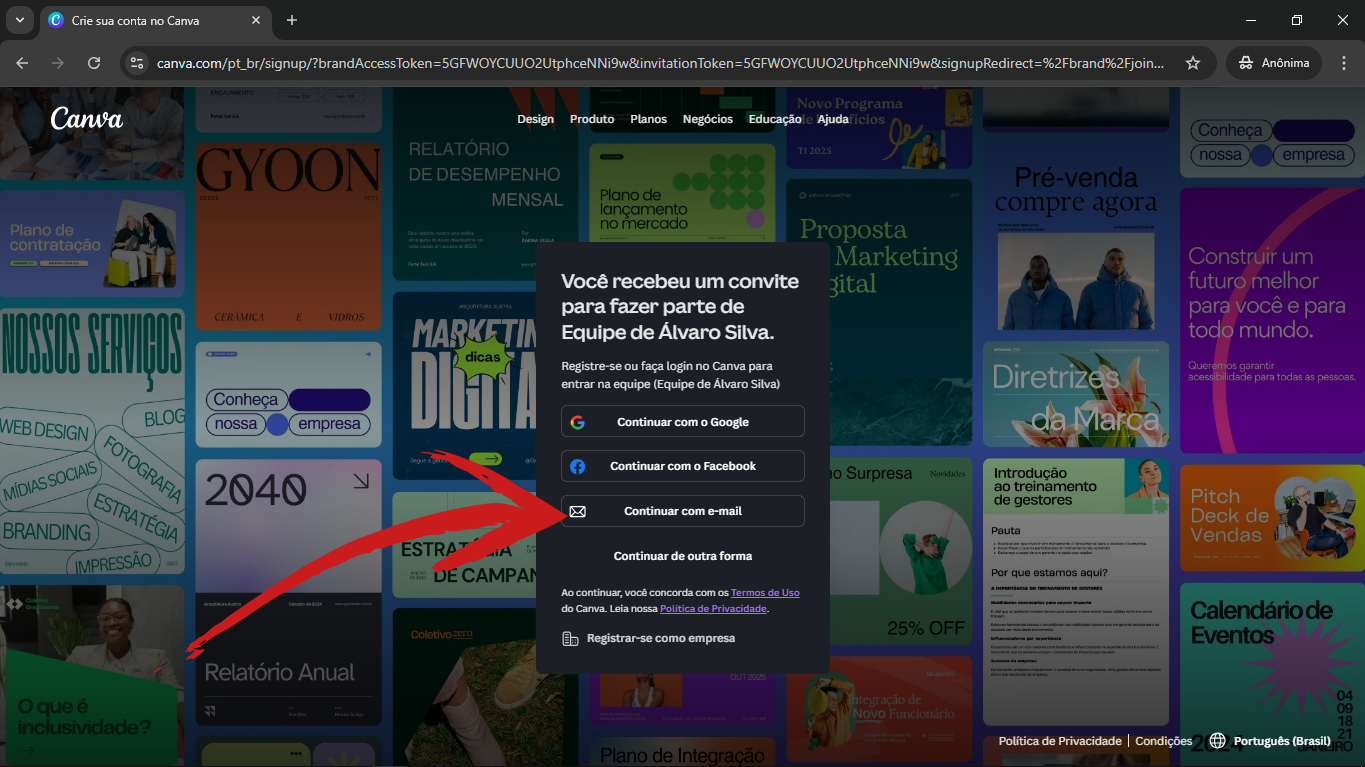Open the Termos de Uso link

(x=765, y=593)
